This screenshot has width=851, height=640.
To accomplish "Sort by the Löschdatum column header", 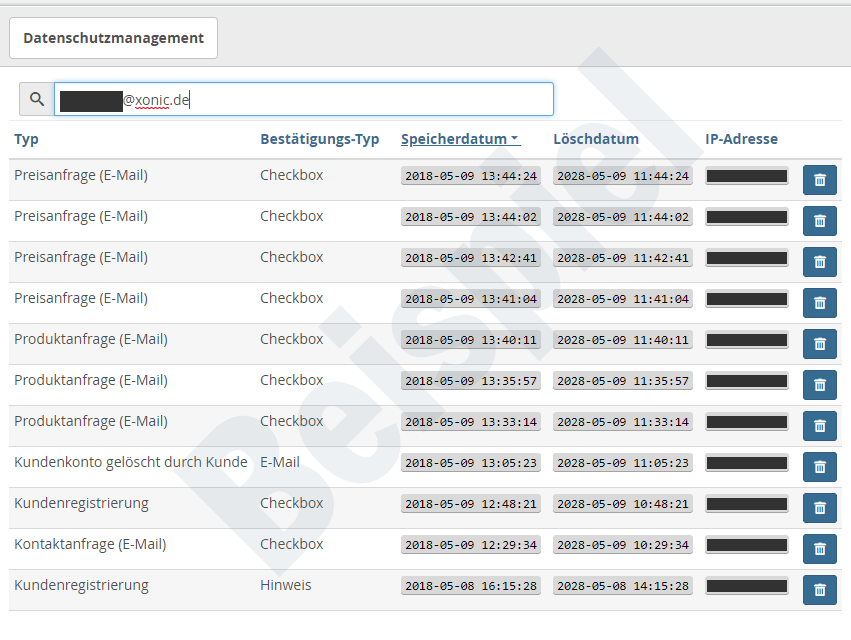I will pyautogui.click(x=596, y=139).
